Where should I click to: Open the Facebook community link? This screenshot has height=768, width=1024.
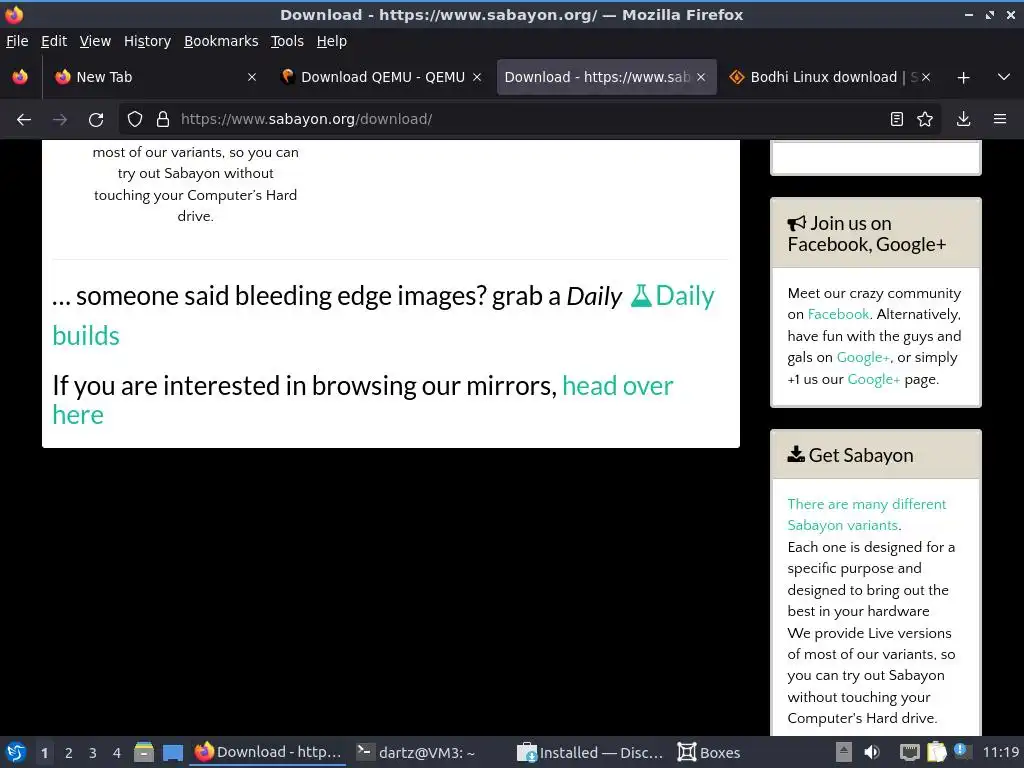point(838,314)
